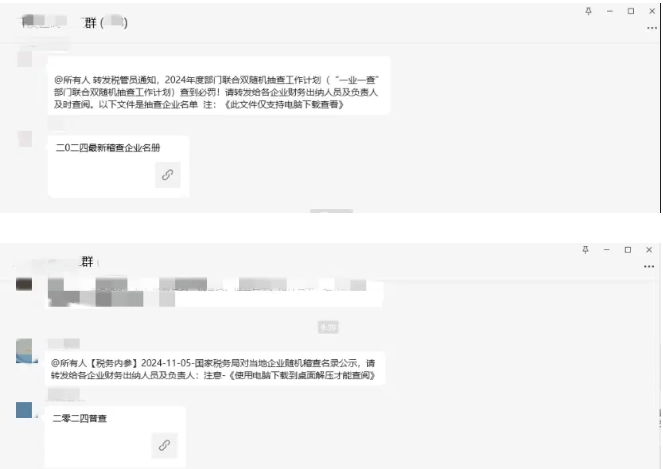Viewport: 663px width, 469px height.
Task: Click the group name title in upper chat
Action: coord(74,22)
